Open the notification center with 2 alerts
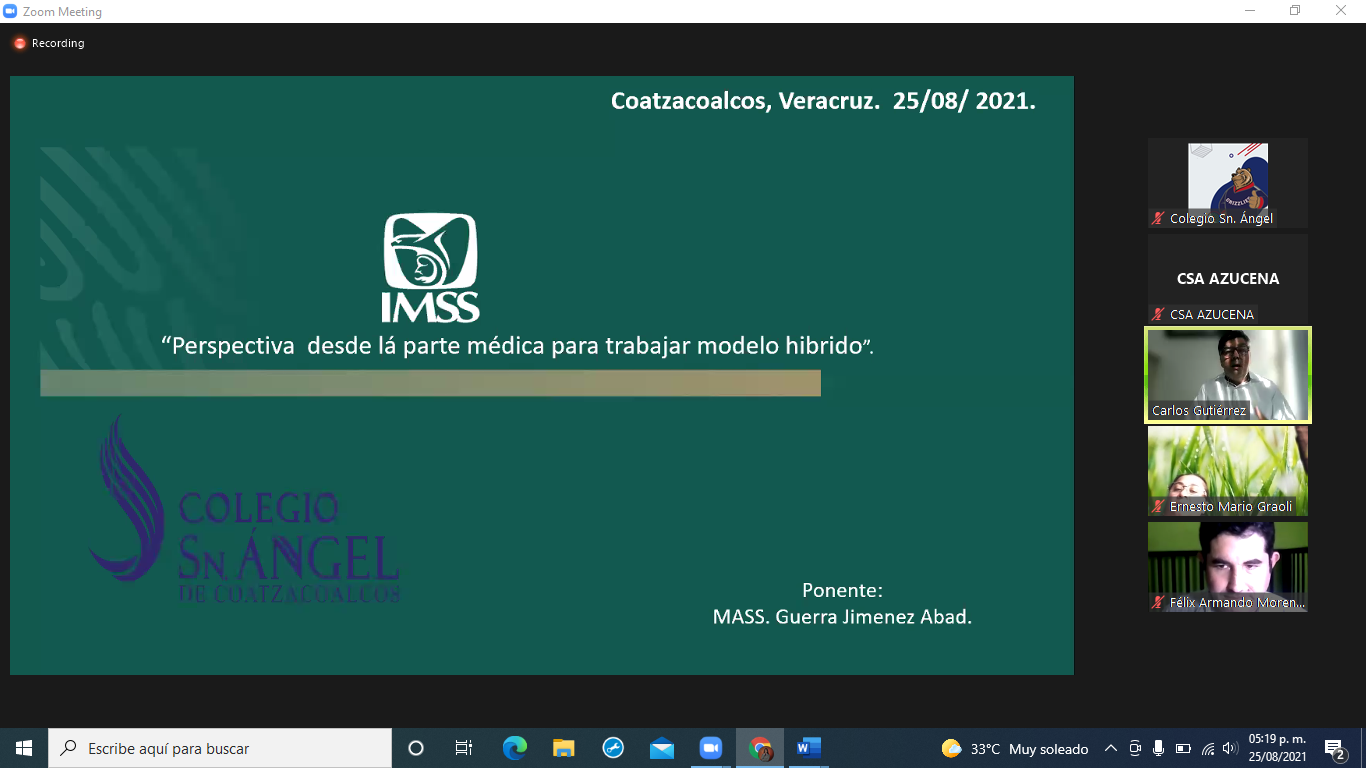 [1335, 748]
